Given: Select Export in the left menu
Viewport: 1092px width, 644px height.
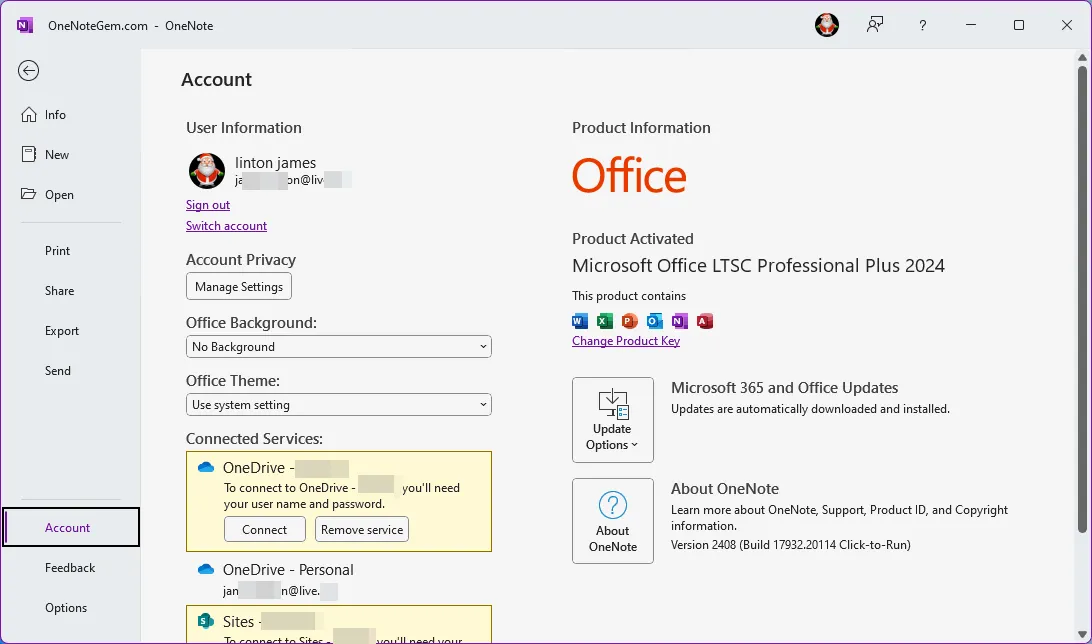Looking at the screenshot, I should point(62,331).
